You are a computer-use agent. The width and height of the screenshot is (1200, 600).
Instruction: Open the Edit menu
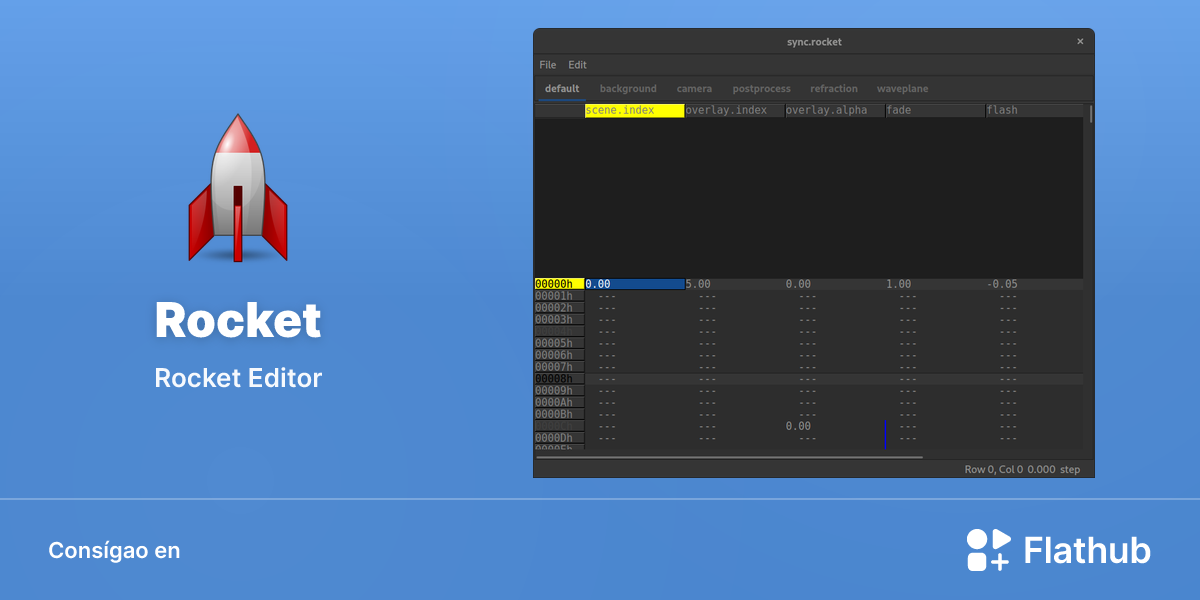click(577, 65)
